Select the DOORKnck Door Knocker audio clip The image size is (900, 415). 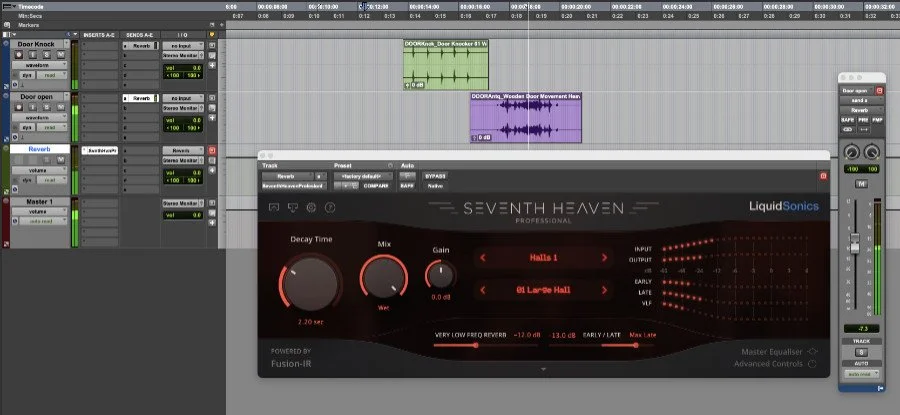pyautogui.click(x=446, y=65)
